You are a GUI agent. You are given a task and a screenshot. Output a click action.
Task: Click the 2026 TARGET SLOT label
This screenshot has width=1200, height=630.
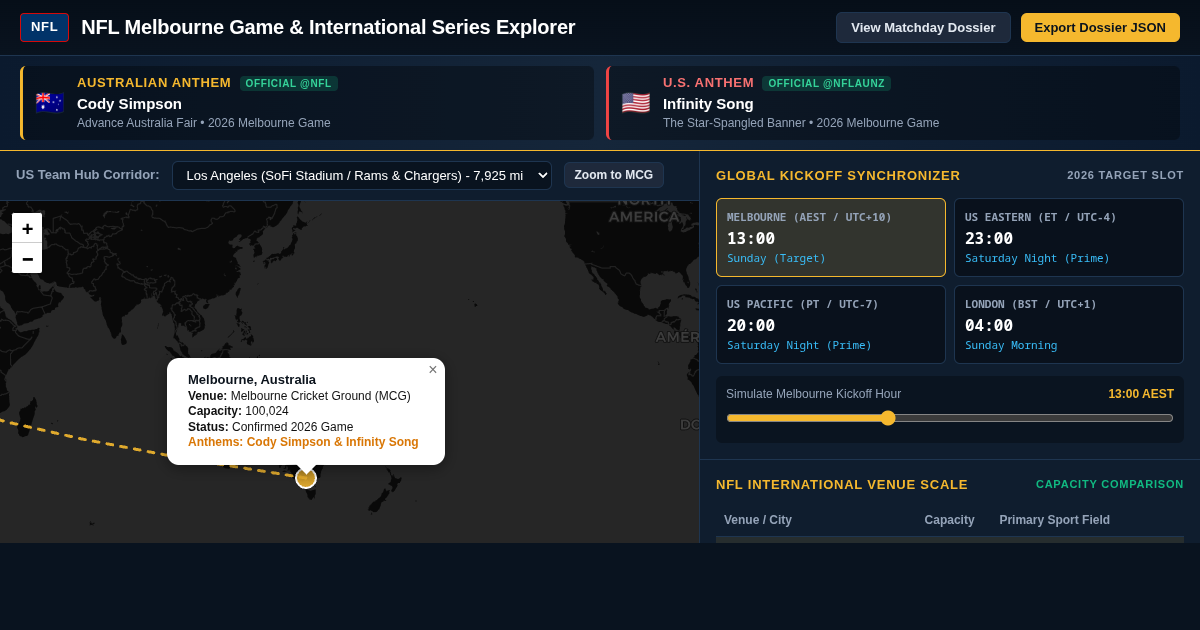(1125, 175)
